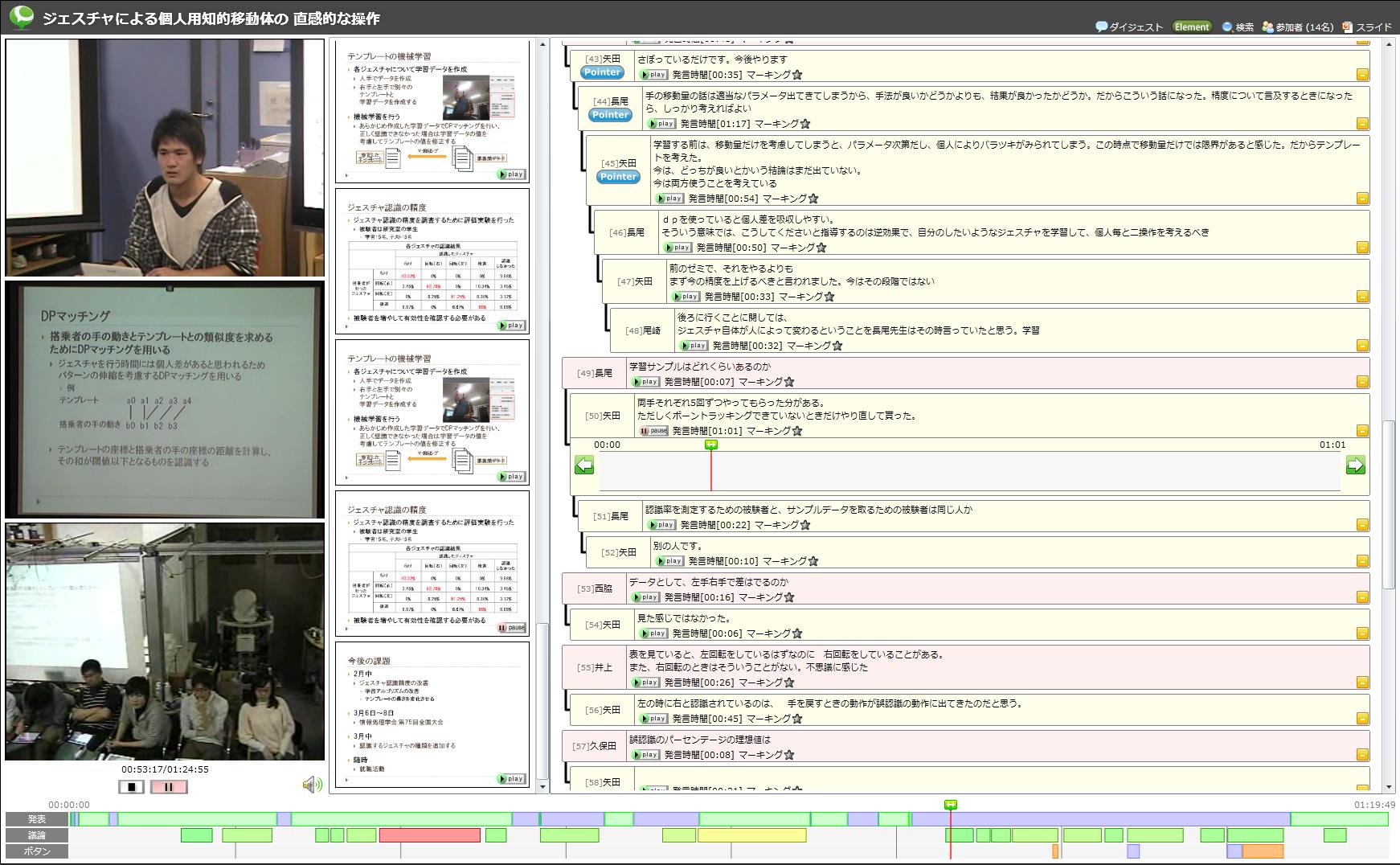Click the orange segment in the ボタン track
The image size is (1400, 865).
coord(1263,851)
